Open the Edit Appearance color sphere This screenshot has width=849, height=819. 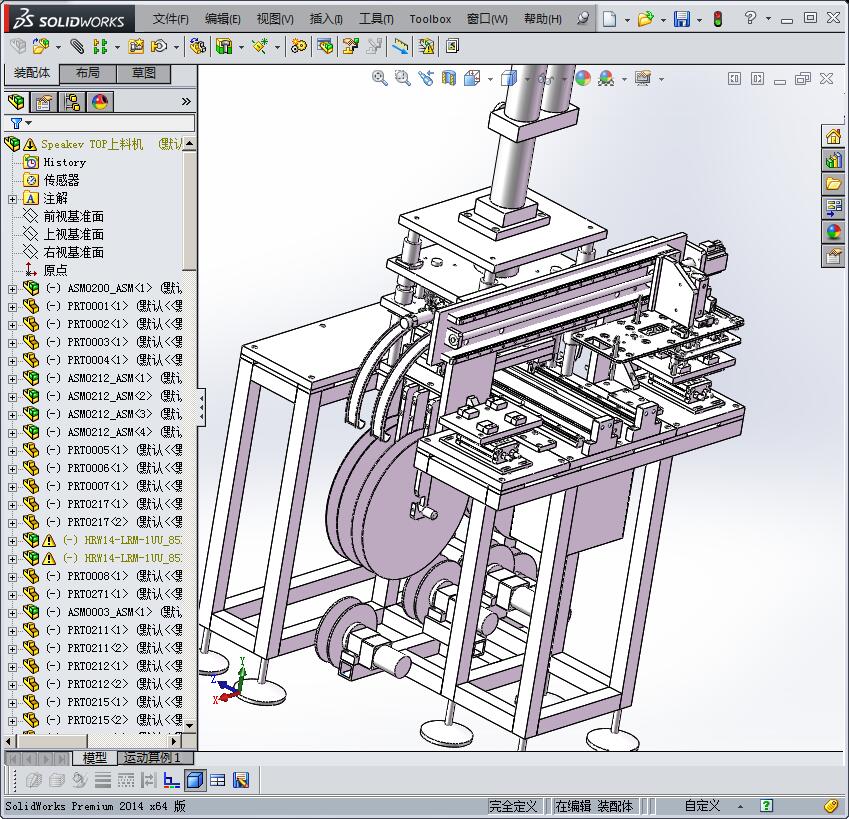click(582, 78)
